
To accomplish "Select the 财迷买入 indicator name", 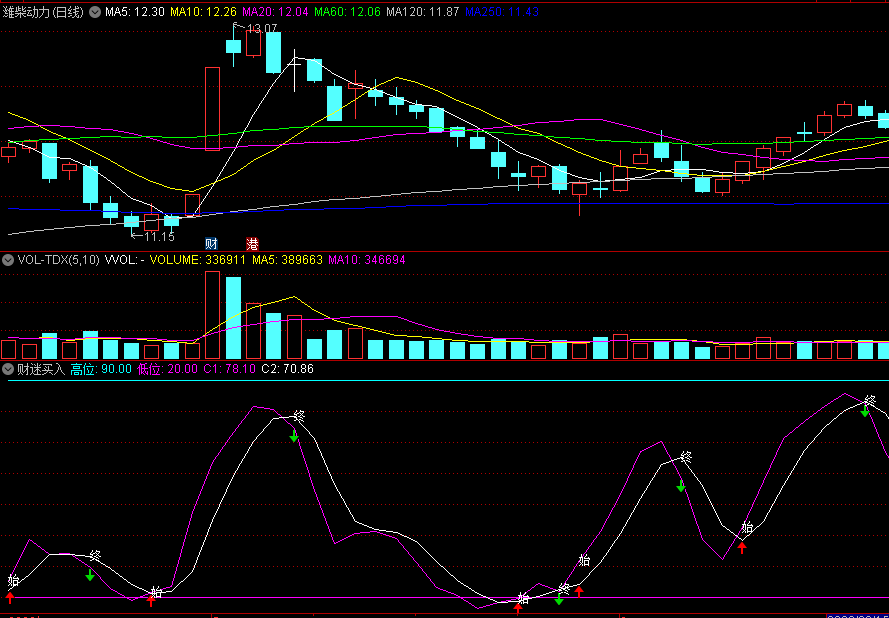I will click(41, 370).
